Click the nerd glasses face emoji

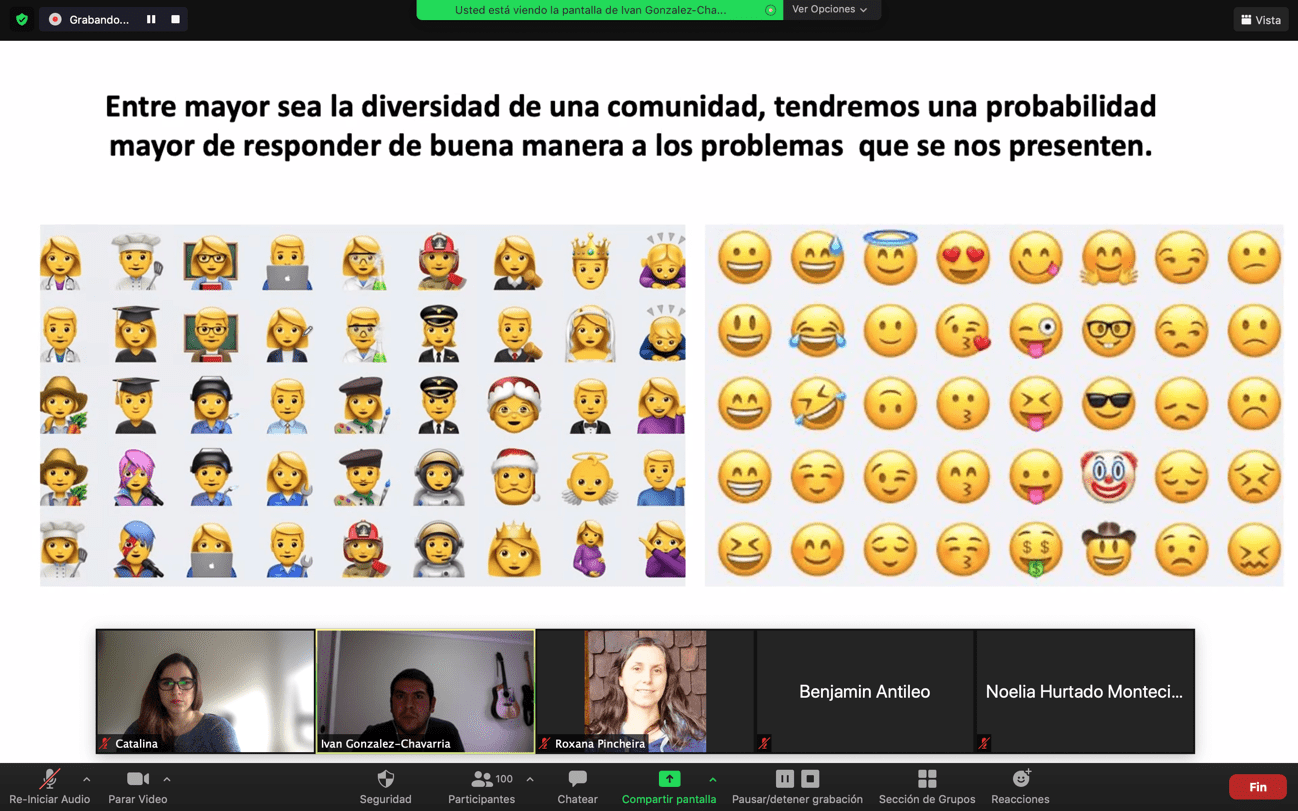(x=1108, y=330)
